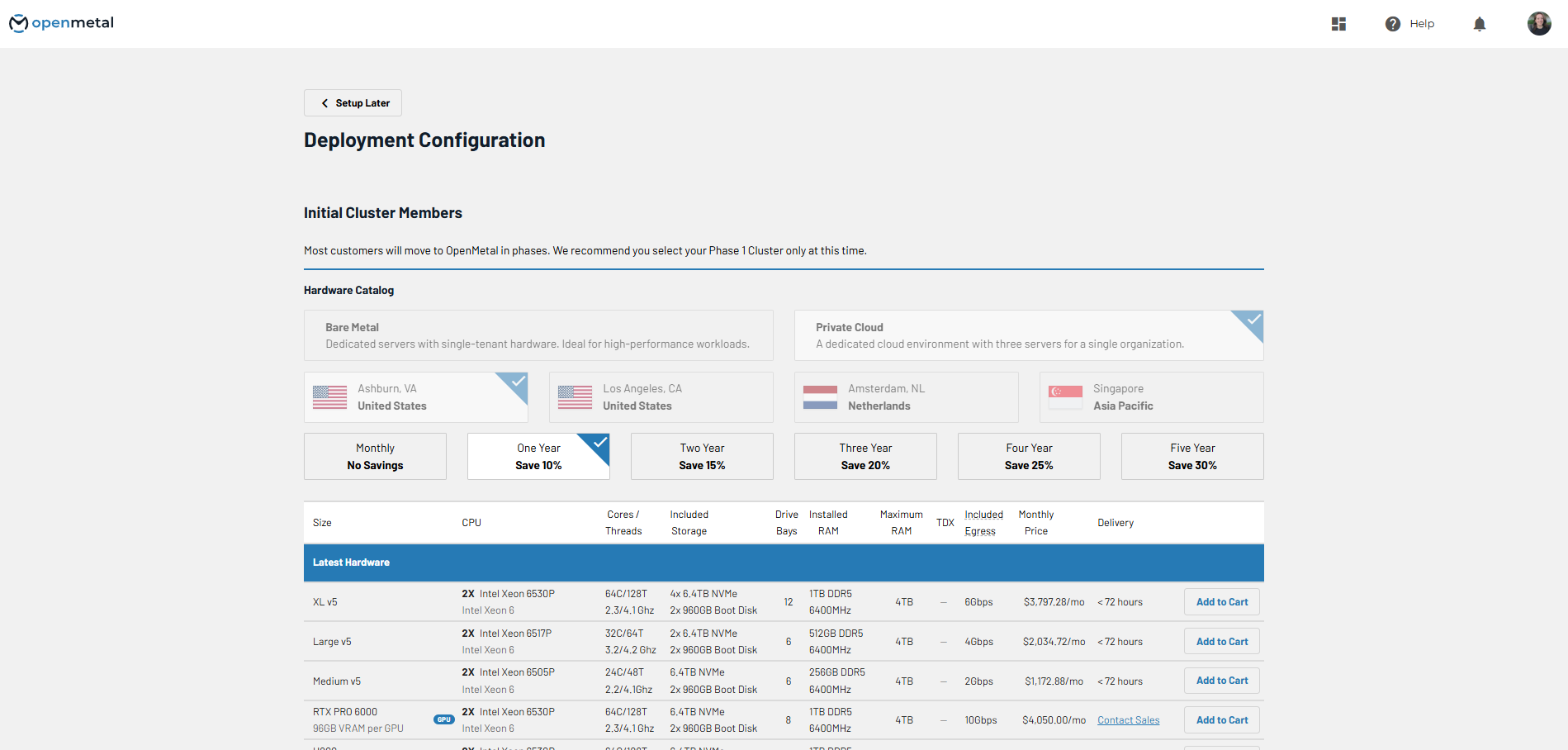The image size is (1568, 750).
Task: Click the TDX column header
Action: click(945, 523)
